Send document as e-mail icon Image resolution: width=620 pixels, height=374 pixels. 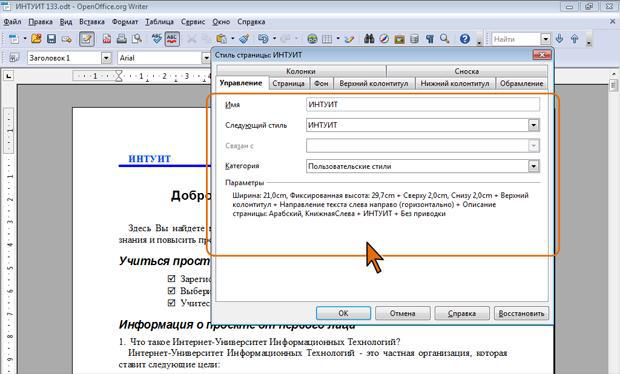point(66,39)
